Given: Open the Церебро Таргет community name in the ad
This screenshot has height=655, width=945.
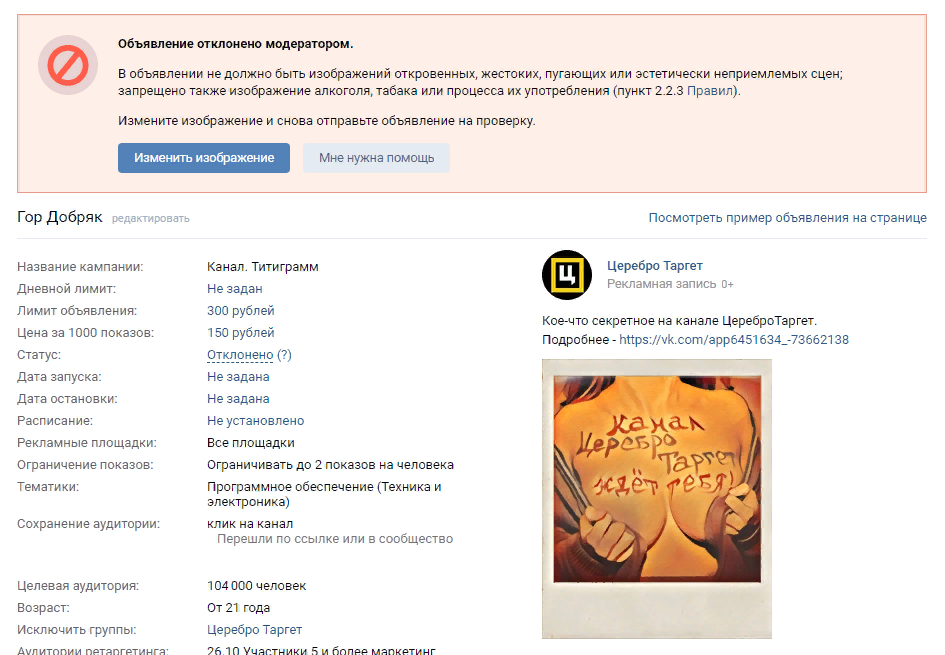Looking at the screenshot, I should tap(655, 266).
